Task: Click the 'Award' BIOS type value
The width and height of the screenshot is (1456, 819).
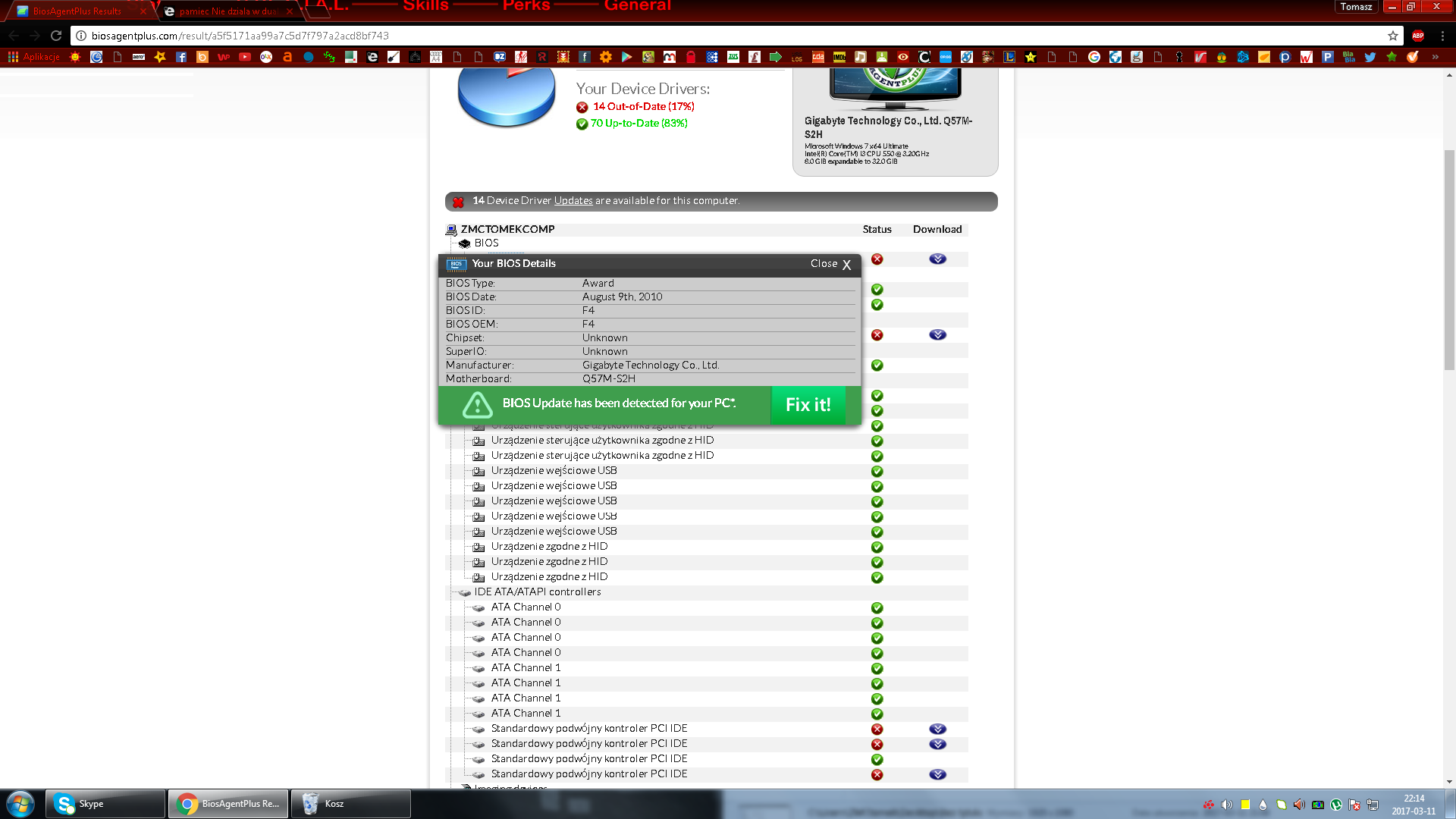Action: [x=598, y=284]
